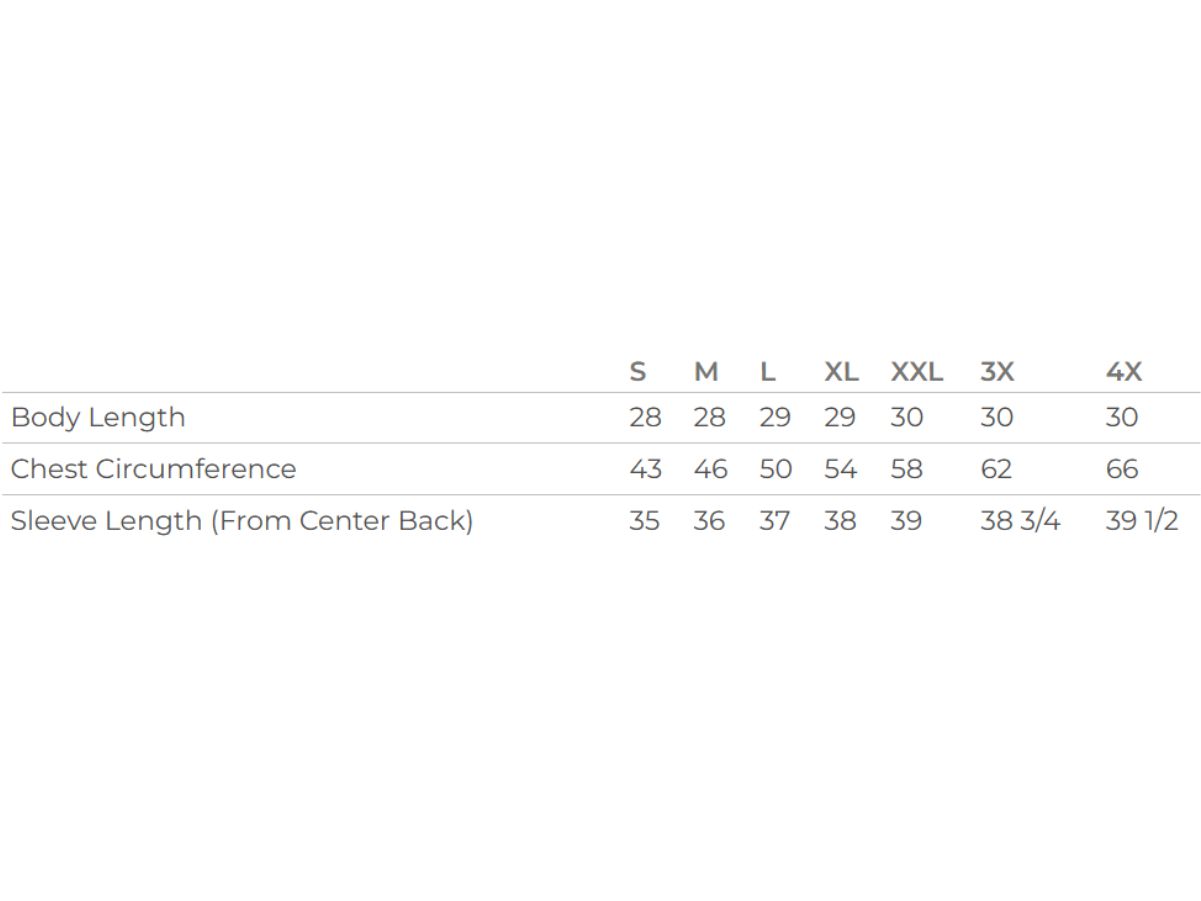This screenshot has height=901, width=1201.
Task: Click the 38 3/4 sleeve length value
Action: pos(1020,521)
